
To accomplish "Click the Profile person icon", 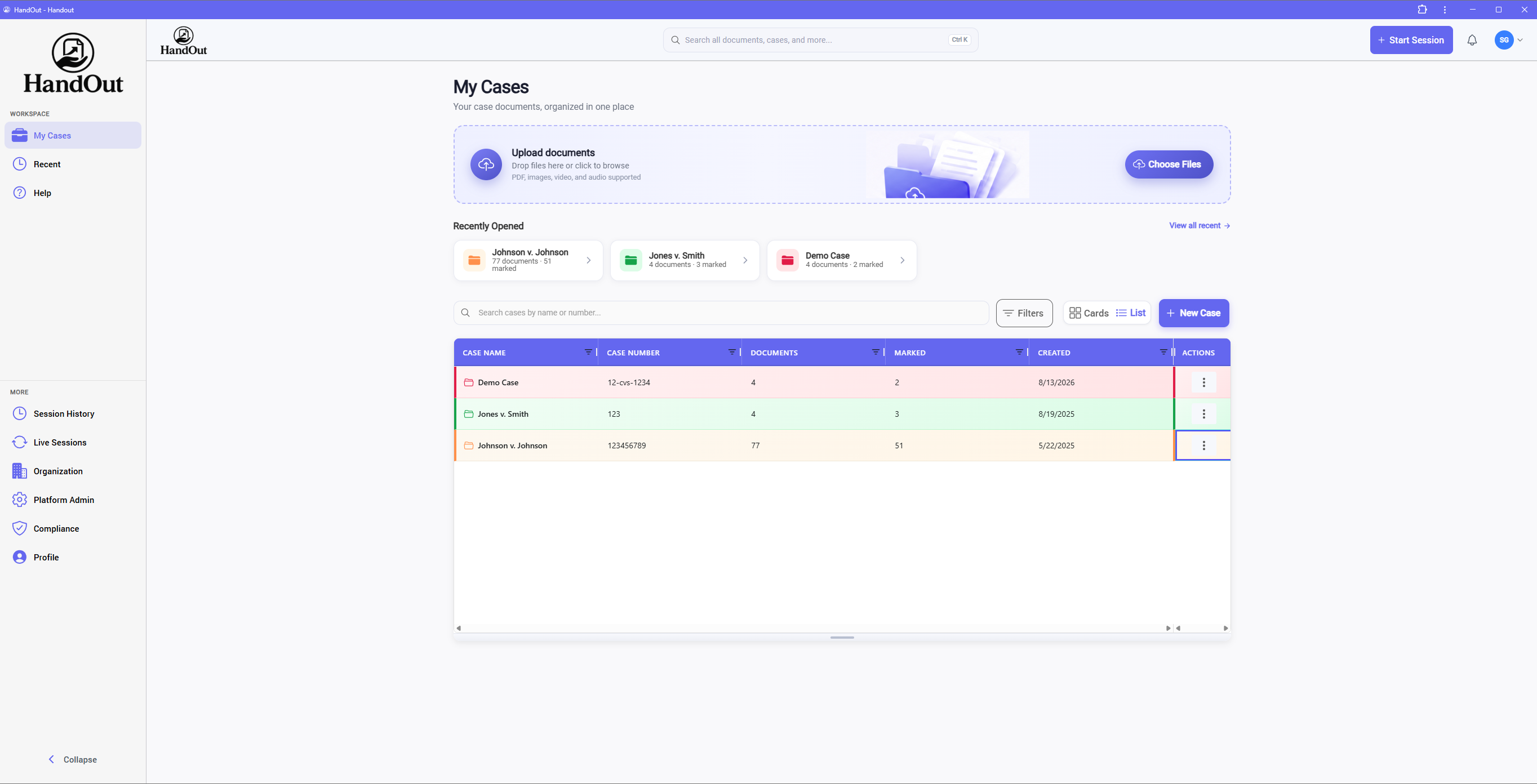I will click(x=20, y=556).
